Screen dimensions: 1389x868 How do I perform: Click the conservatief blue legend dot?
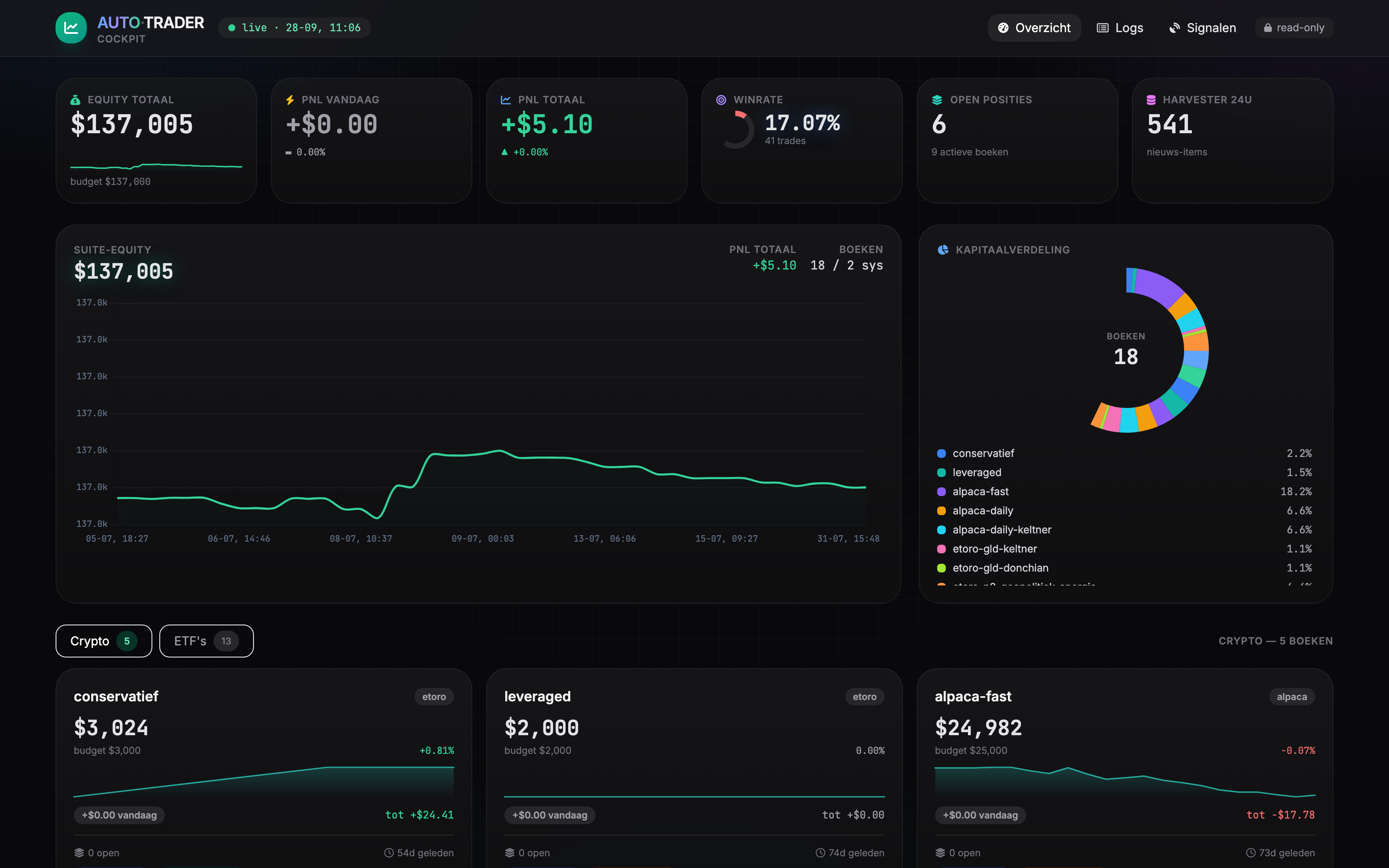click(x=941, y=454)
